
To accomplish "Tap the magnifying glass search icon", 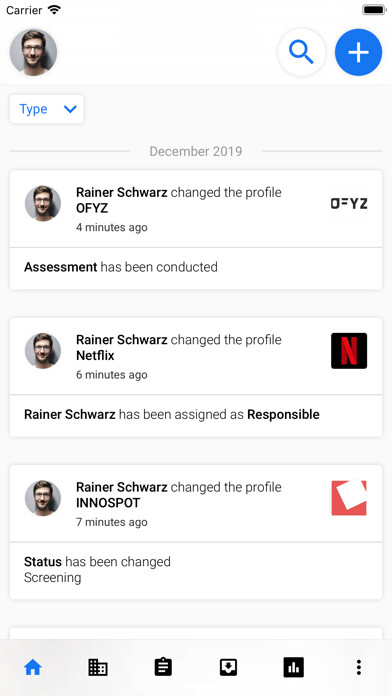I will coord(302,52).
